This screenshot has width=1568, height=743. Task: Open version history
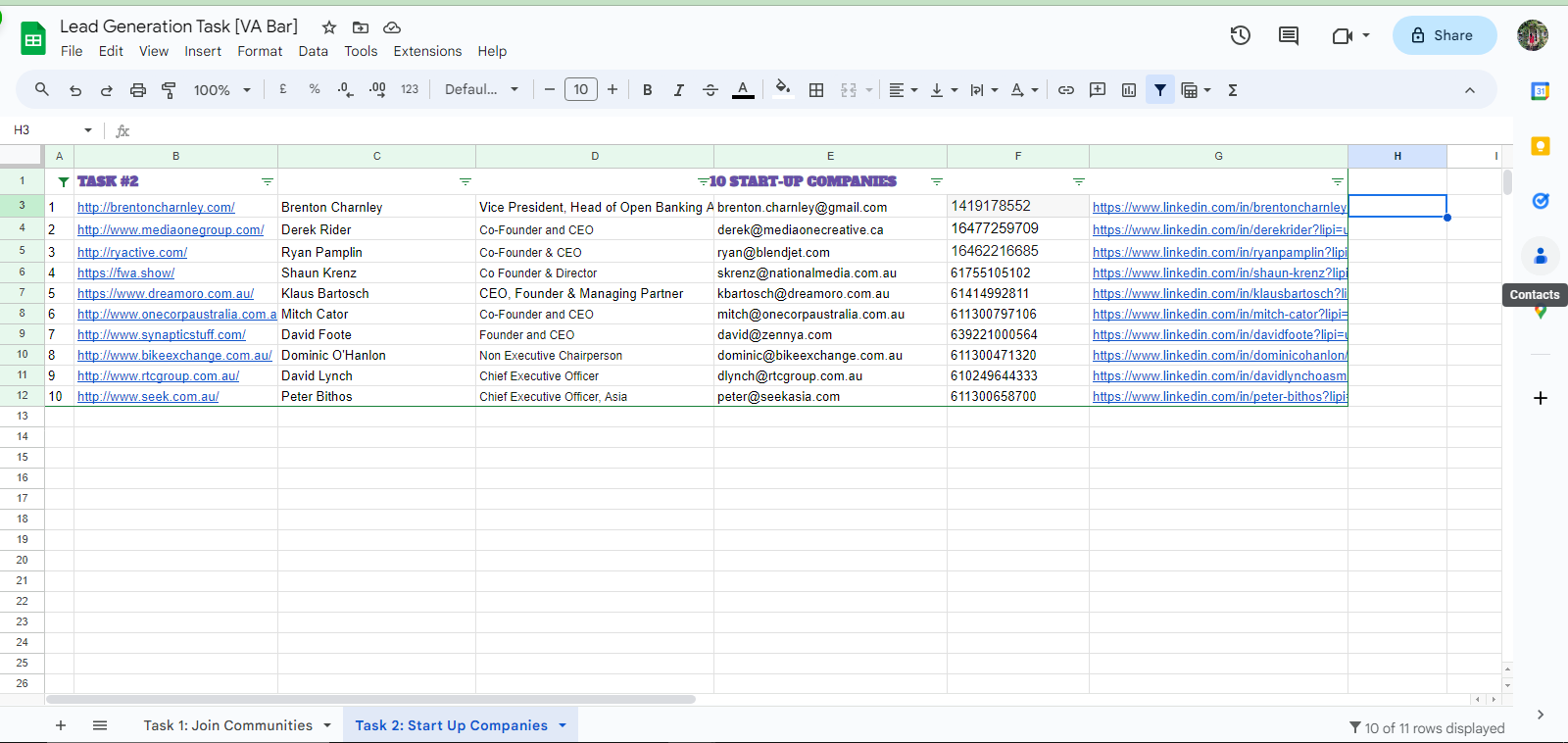pyautogui.click(x=1241, y=35)
